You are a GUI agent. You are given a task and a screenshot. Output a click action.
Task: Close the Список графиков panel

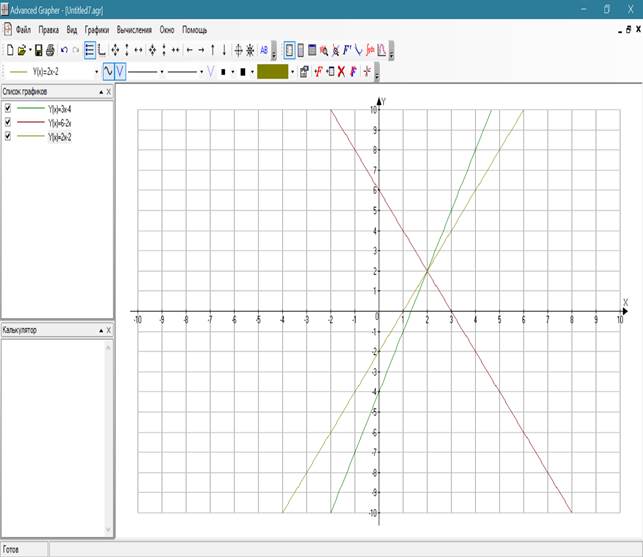click(x=109, y=92)
